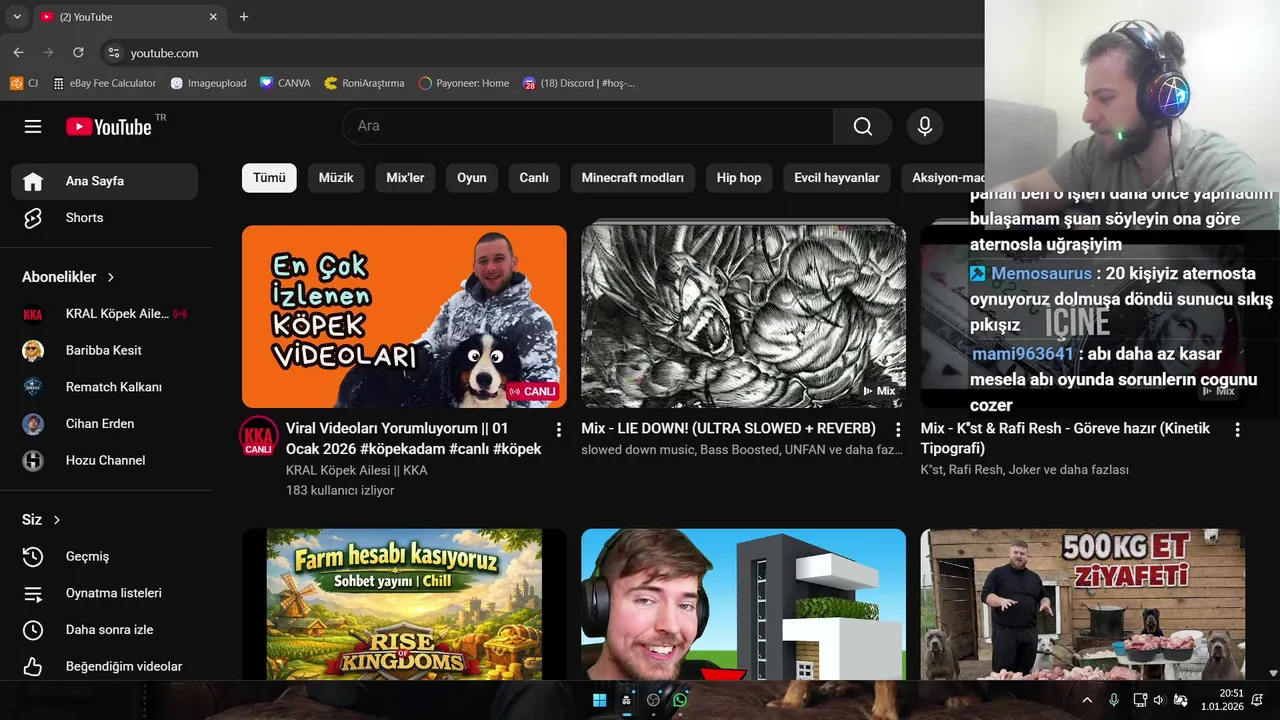Select the Müzik filter chip

pyautogui.click(x=336, y=178)
